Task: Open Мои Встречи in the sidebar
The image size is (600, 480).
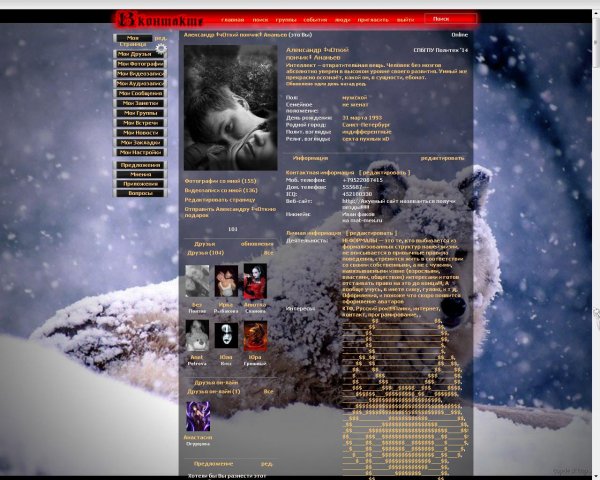Action: tap(140, 123)
